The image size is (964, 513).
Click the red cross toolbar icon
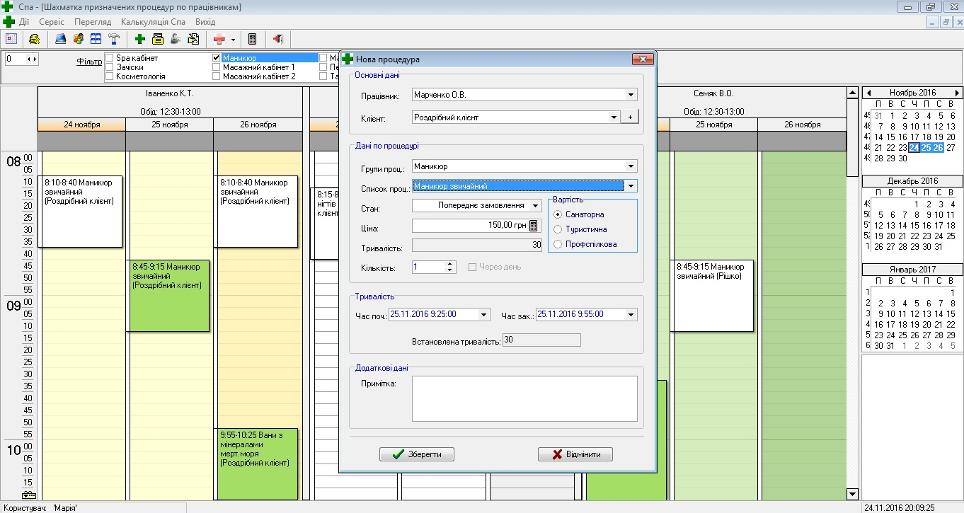[x=219, y=39]
